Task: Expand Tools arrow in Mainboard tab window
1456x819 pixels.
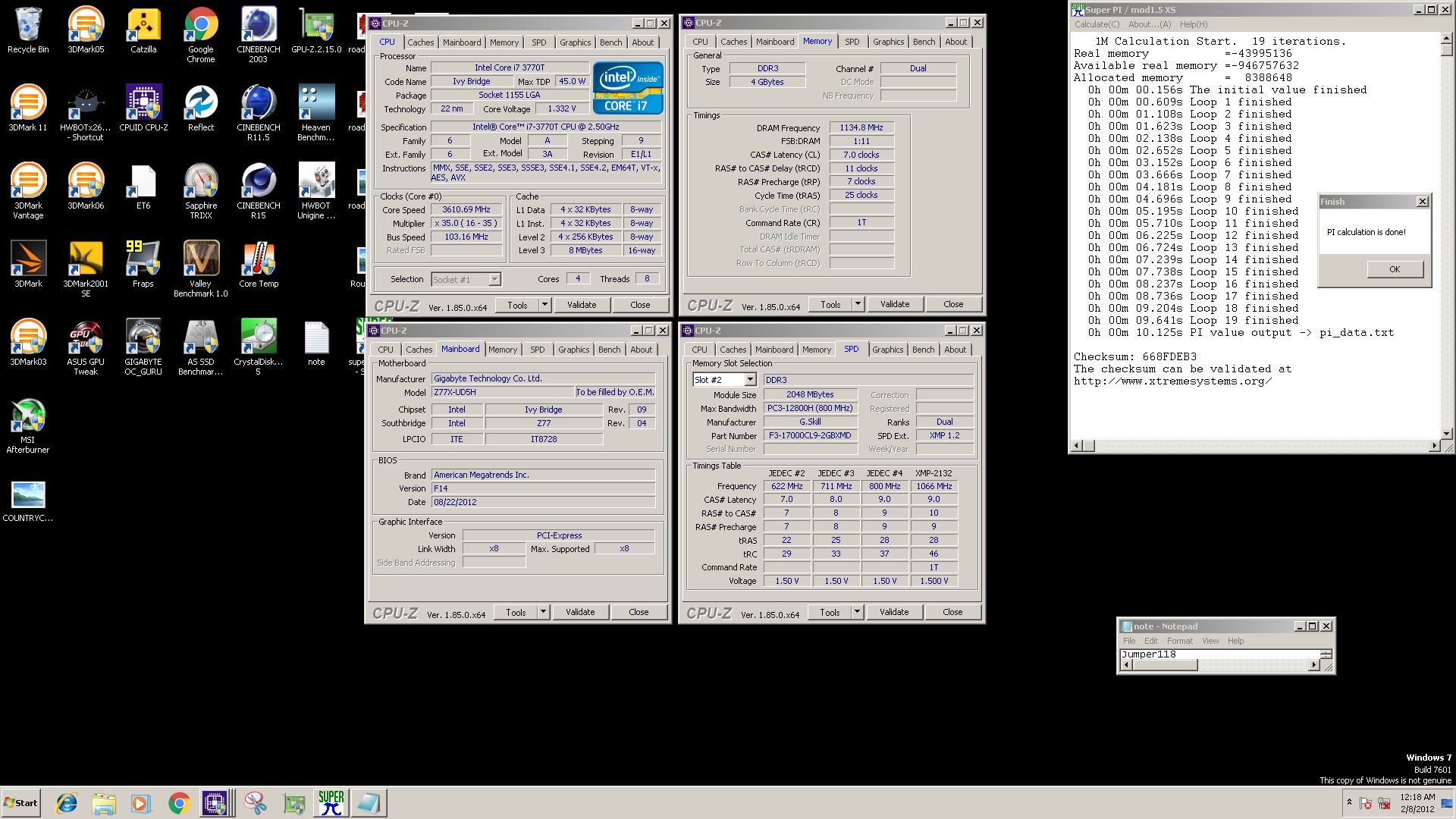Action: [543, 612]
